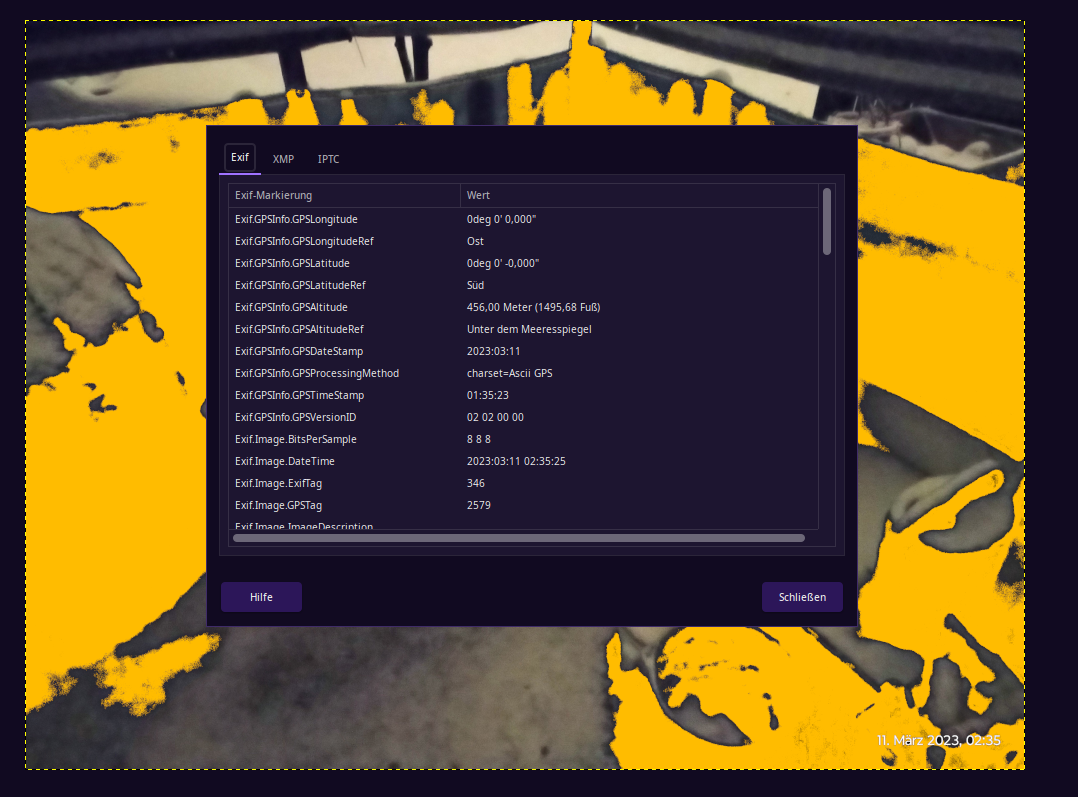Select row Exif.Image.GPSTag
Screen dimensions: 1078x797
523,505
